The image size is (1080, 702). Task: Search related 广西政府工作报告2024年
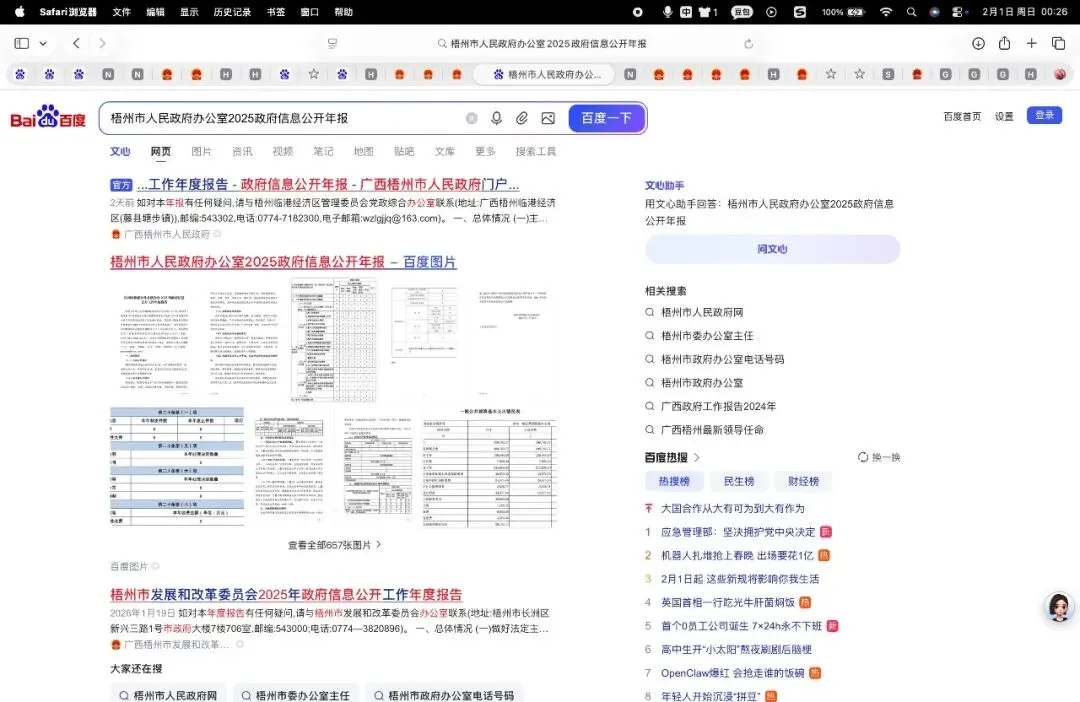[718, 406]
